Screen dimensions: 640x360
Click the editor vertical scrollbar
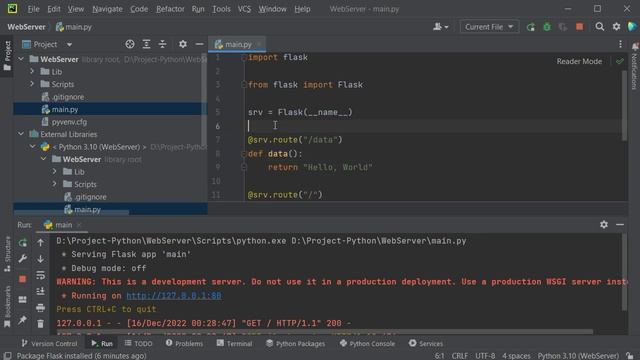[624, 105]
